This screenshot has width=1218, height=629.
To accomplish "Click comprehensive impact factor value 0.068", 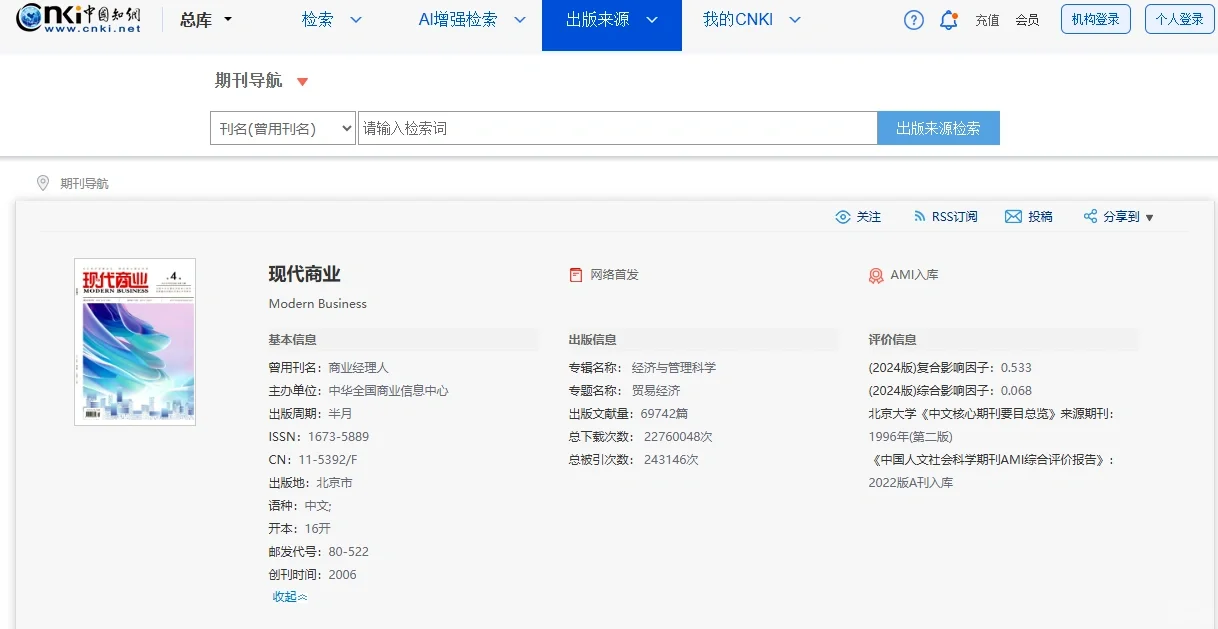I will pyautogui.click(x=1016, y=391).
